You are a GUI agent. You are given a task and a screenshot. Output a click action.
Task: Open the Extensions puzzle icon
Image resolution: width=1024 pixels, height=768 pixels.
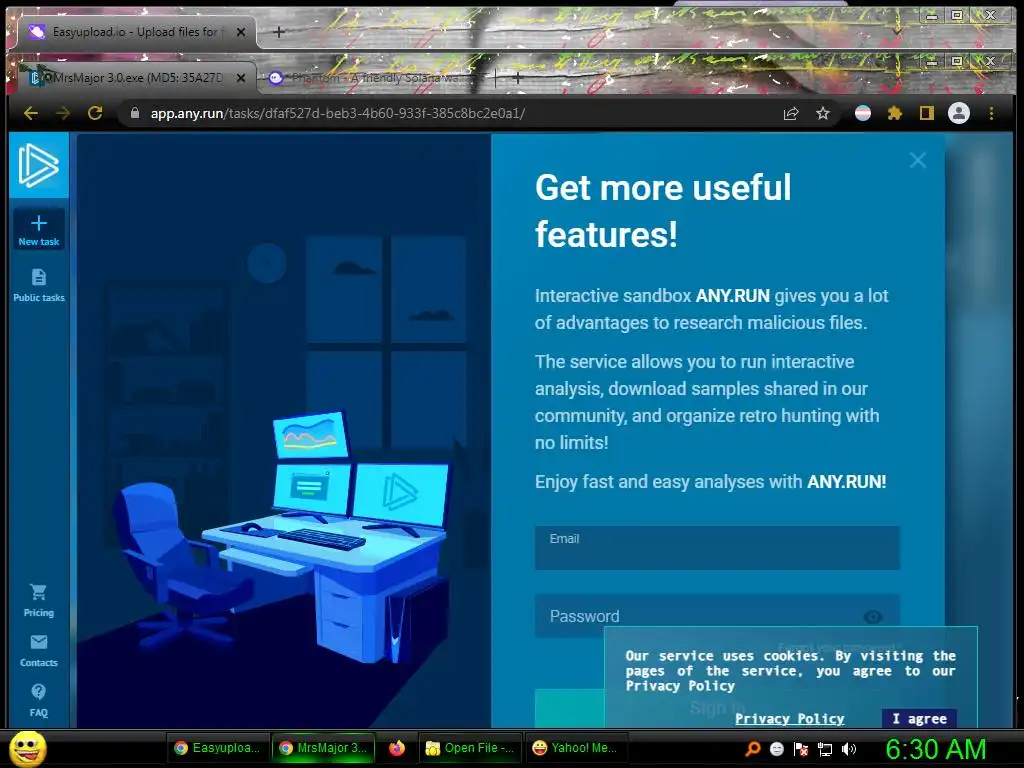[895, 114]
